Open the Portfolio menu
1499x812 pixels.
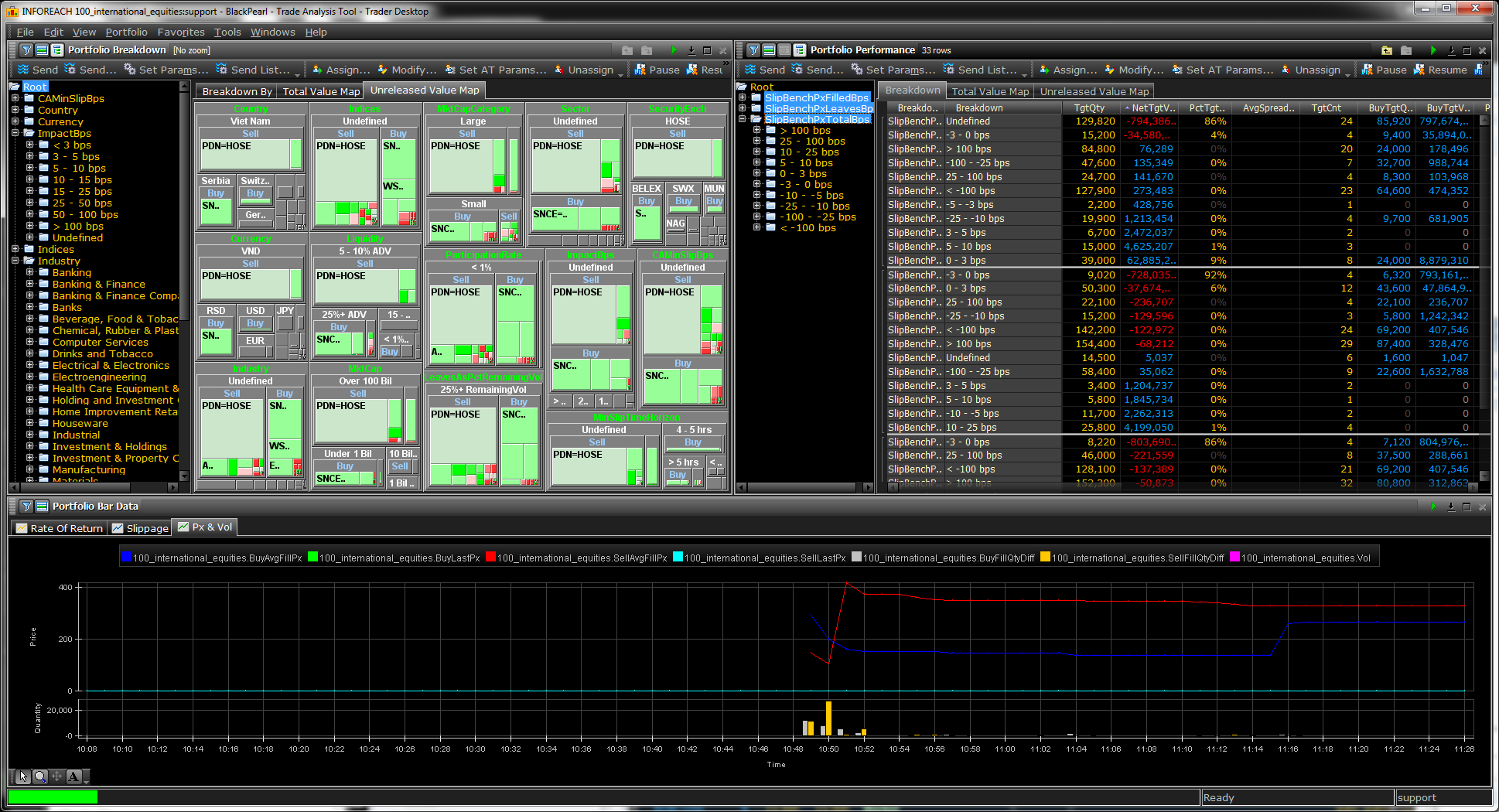(x=126, y=32)
